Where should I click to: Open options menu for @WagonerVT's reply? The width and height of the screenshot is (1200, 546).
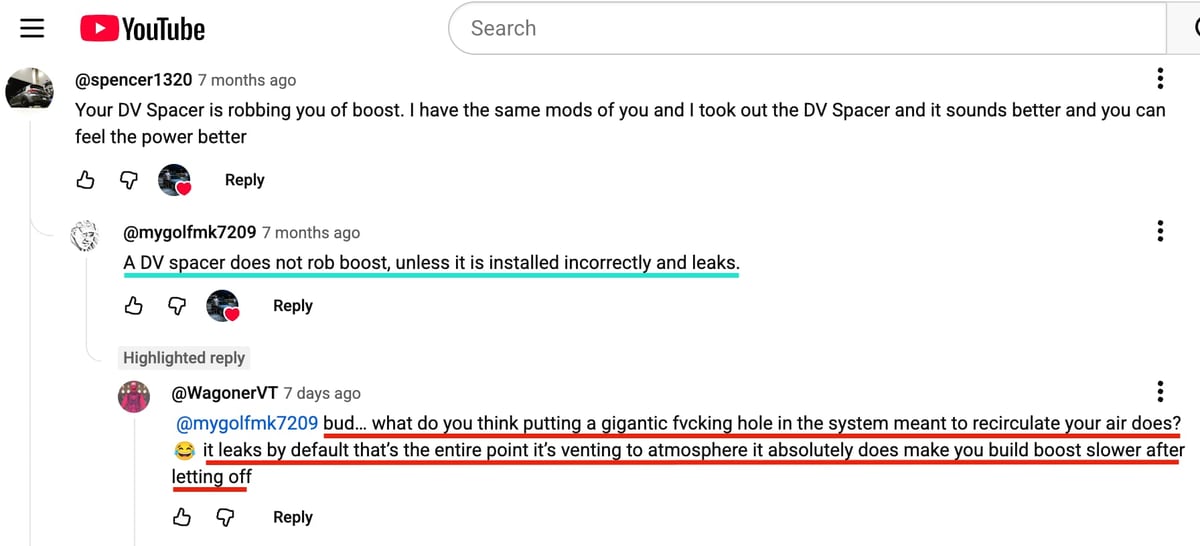click(x=1159, y=392)
